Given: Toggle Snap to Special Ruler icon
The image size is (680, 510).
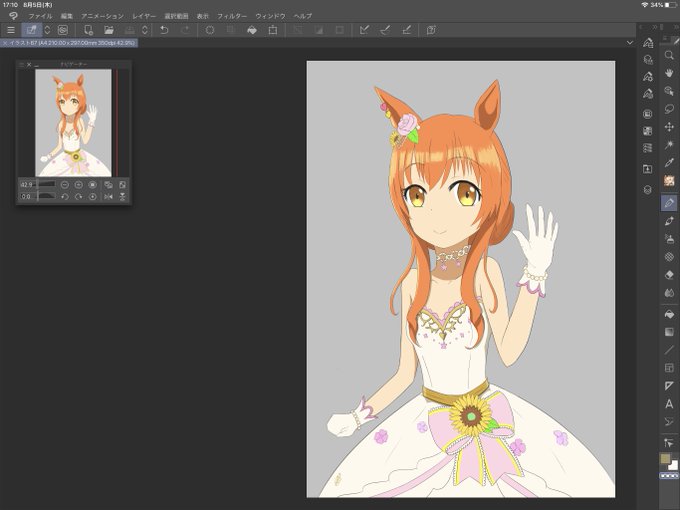Looking at the screenshot, I should (x=385, y=30).
